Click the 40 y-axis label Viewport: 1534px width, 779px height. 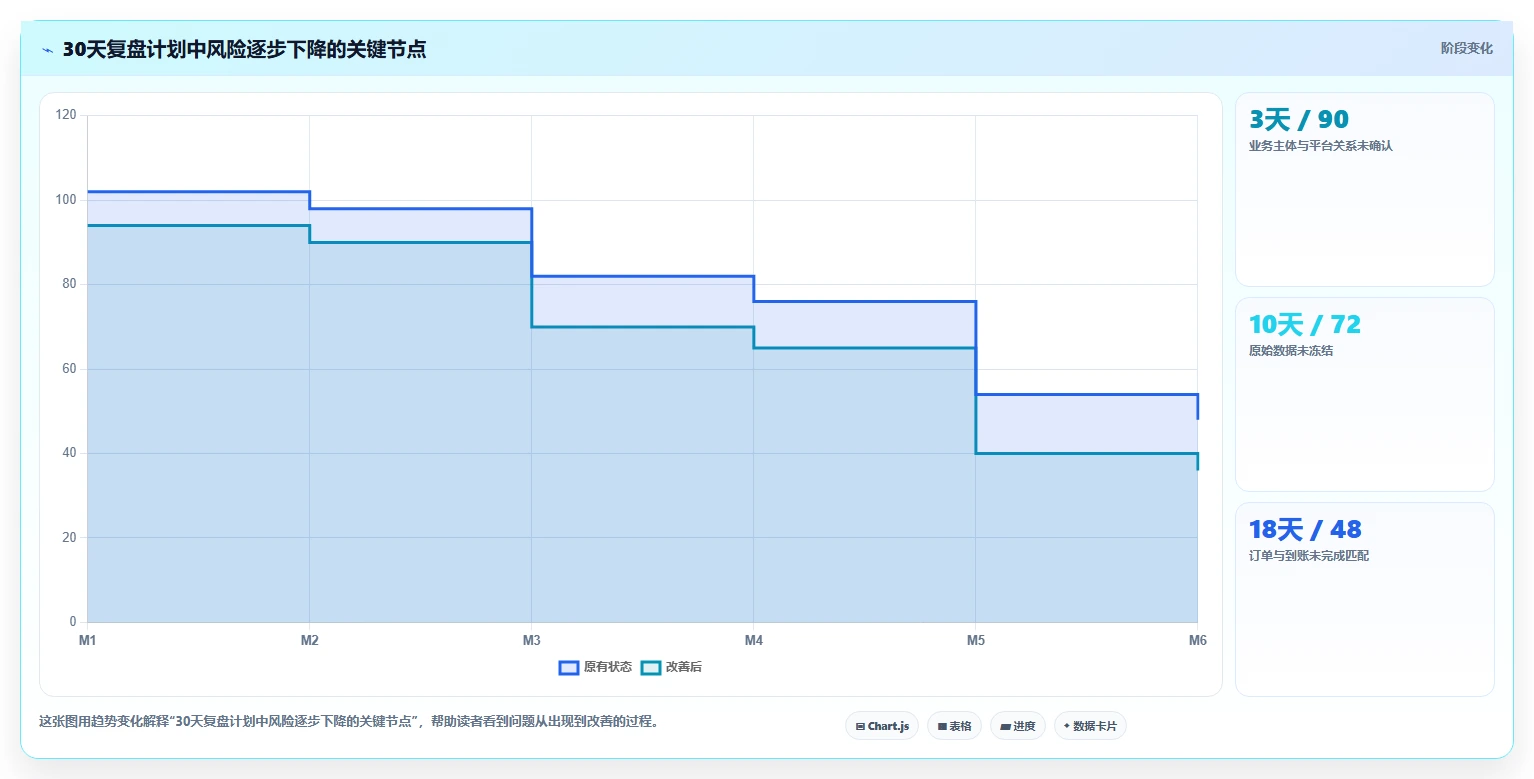point(69,453)
